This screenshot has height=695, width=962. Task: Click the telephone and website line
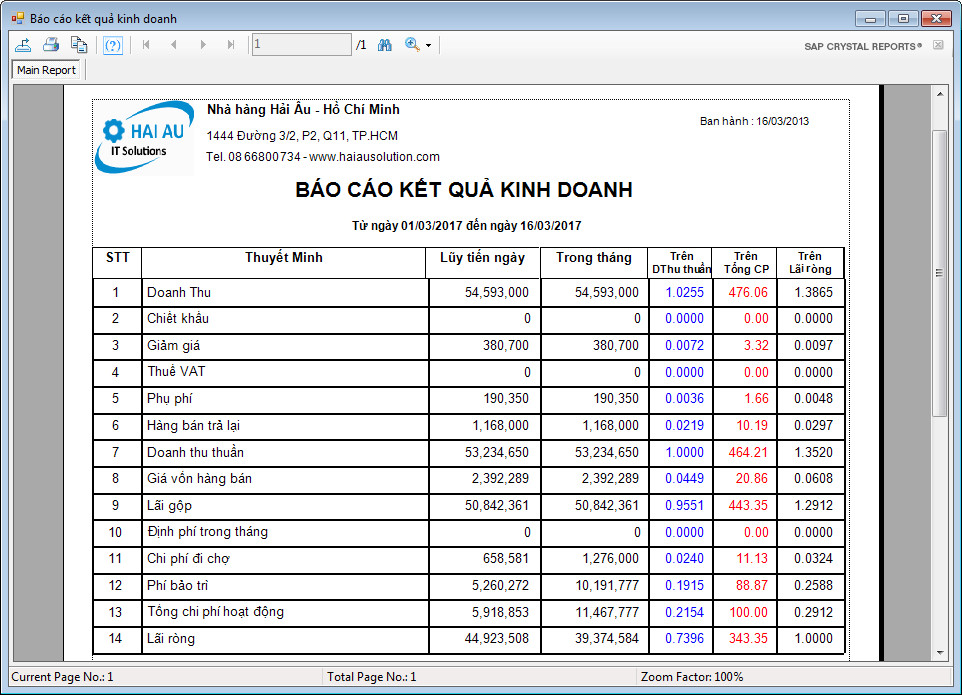coord(323,156)
